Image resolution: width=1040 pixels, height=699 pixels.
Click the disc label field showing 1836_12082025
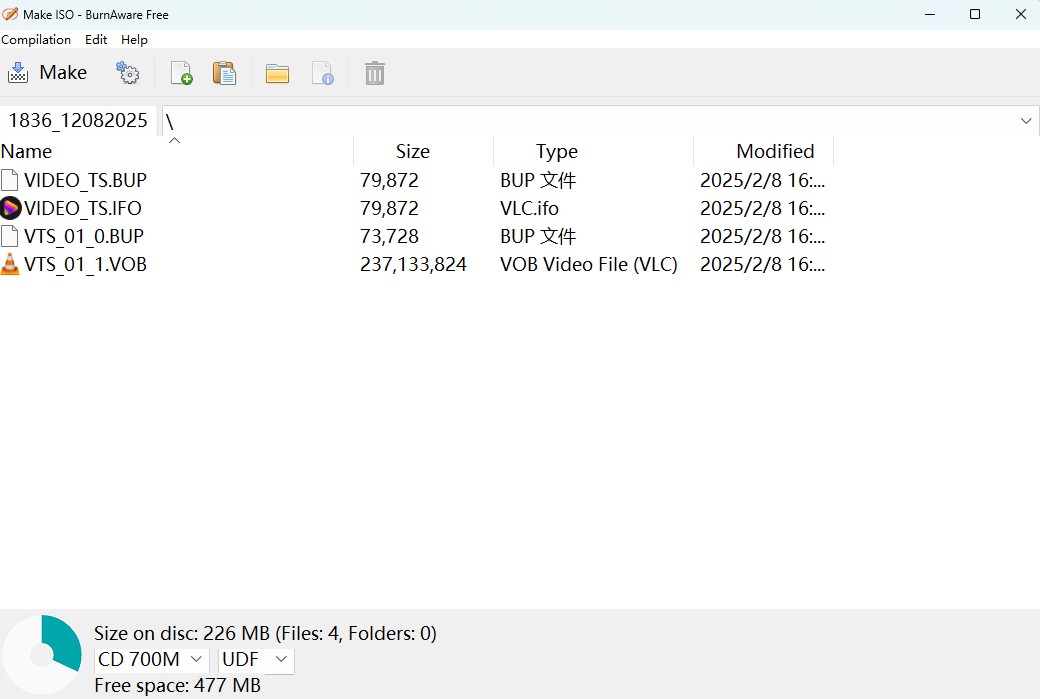(76, 120)
